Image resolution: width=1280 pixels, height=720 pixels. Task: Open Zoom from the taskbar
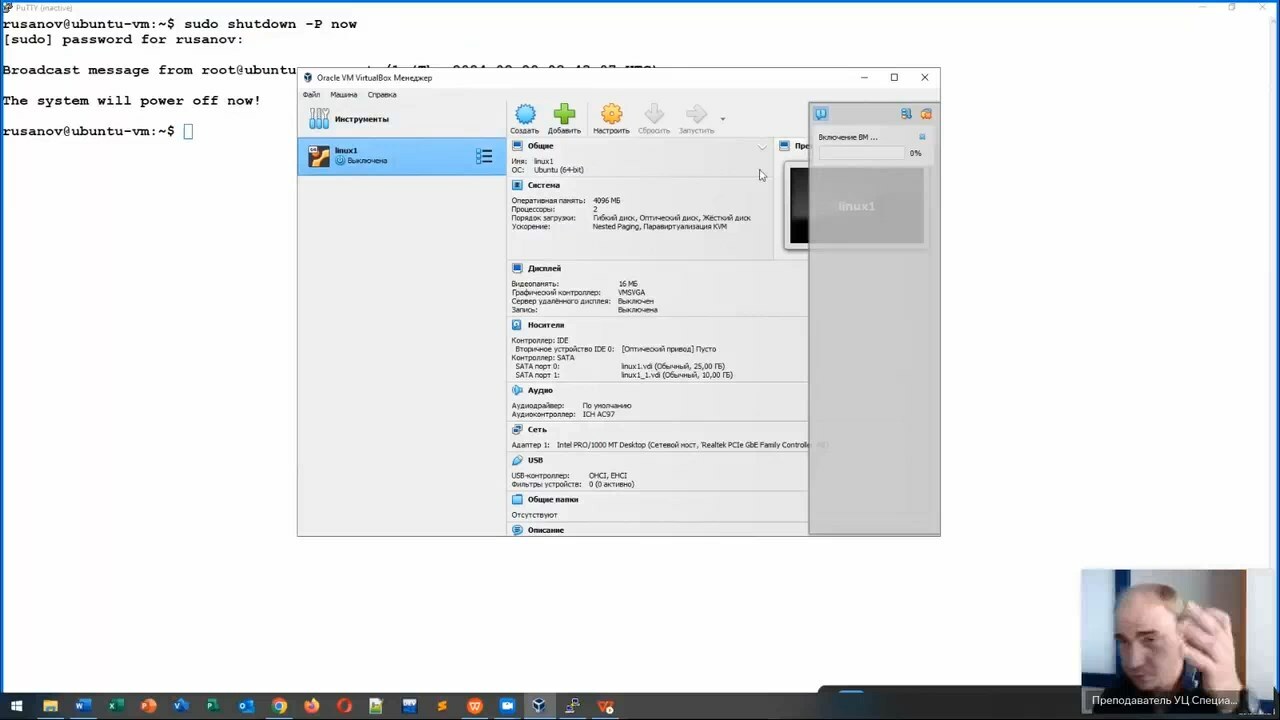pyautogui.click(x=507, y=706)
